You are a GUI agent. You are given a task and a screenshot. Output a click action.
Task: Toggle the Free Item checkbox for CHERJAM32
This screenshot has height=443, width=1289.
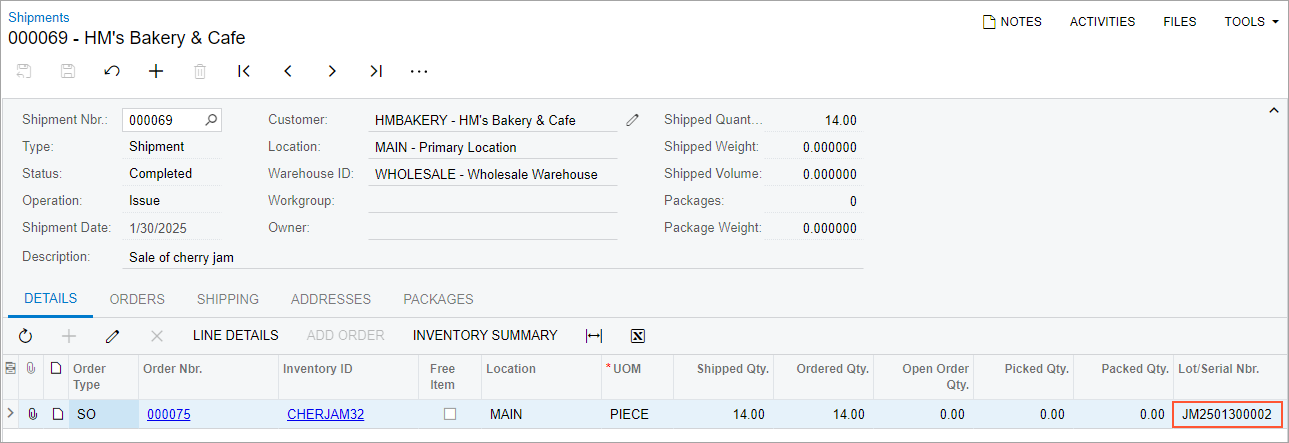[450, 414]
